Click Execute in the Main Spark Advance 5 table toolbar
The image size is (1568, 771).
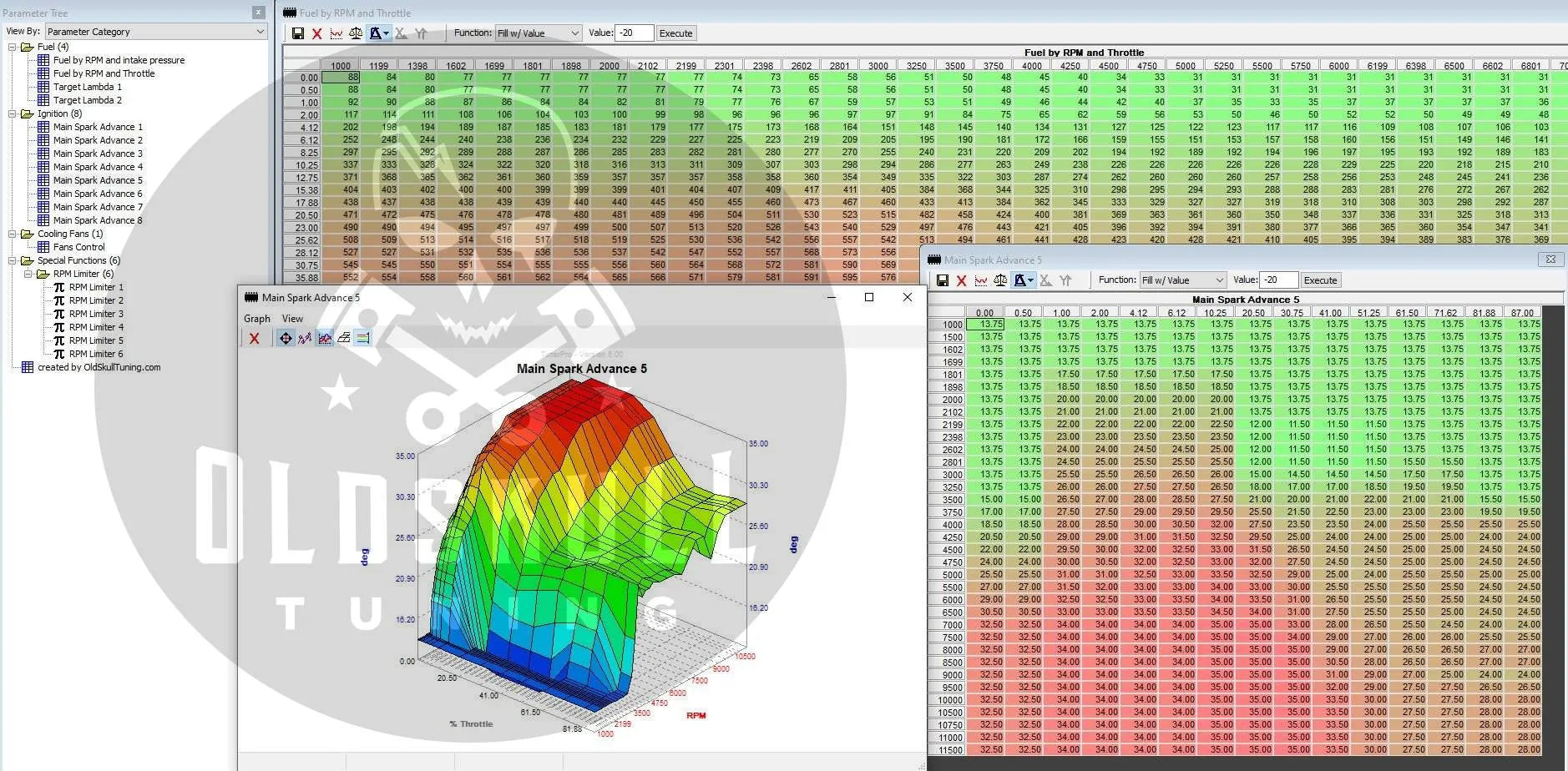(1320, 280)
